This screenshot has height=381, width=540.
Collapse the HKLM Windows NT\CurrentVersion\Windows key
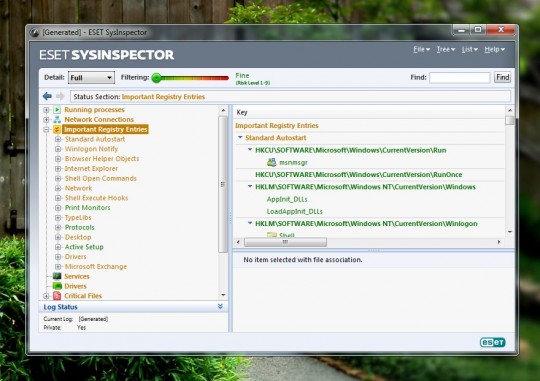[x=250, y=186]
